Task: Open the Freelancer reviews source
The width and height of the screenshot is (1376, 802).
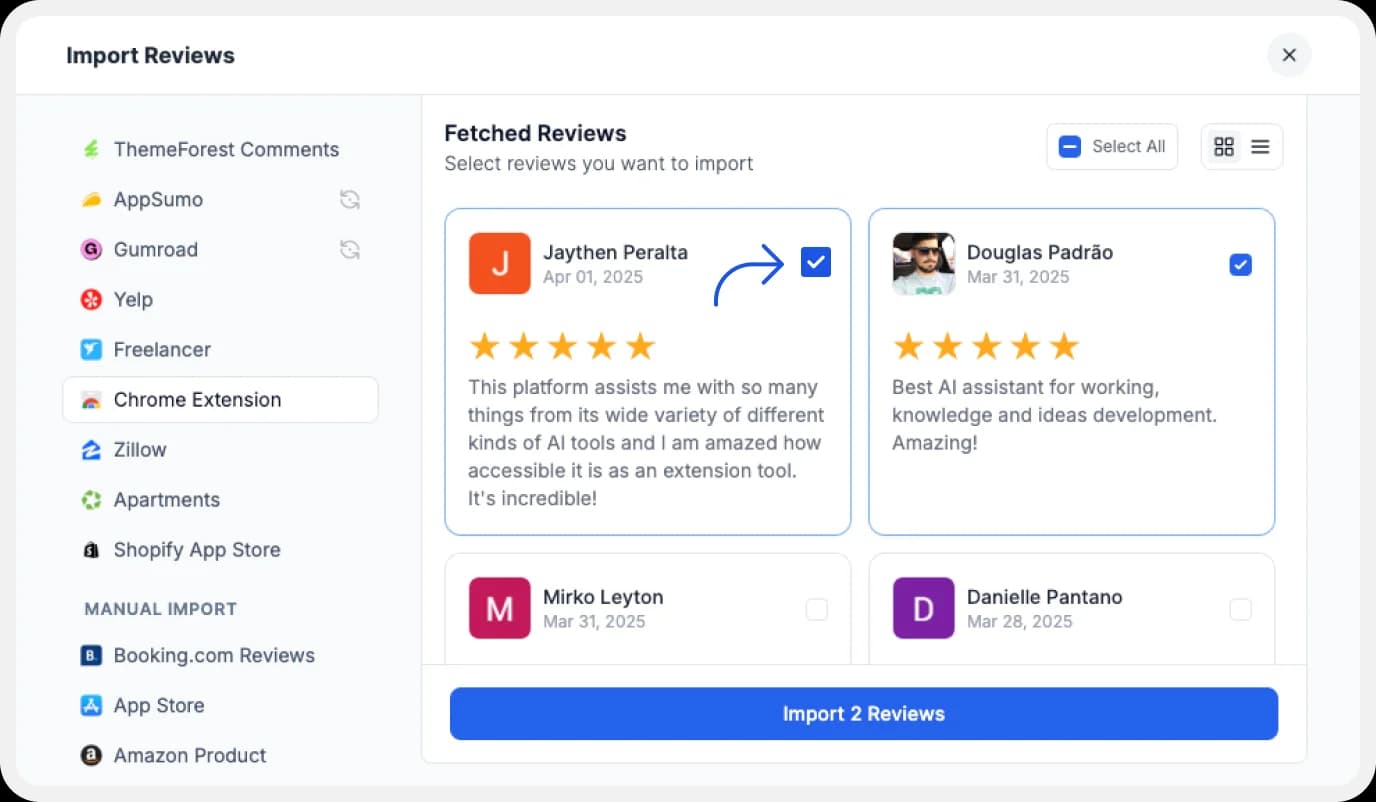Action: [x=162, y=349]
